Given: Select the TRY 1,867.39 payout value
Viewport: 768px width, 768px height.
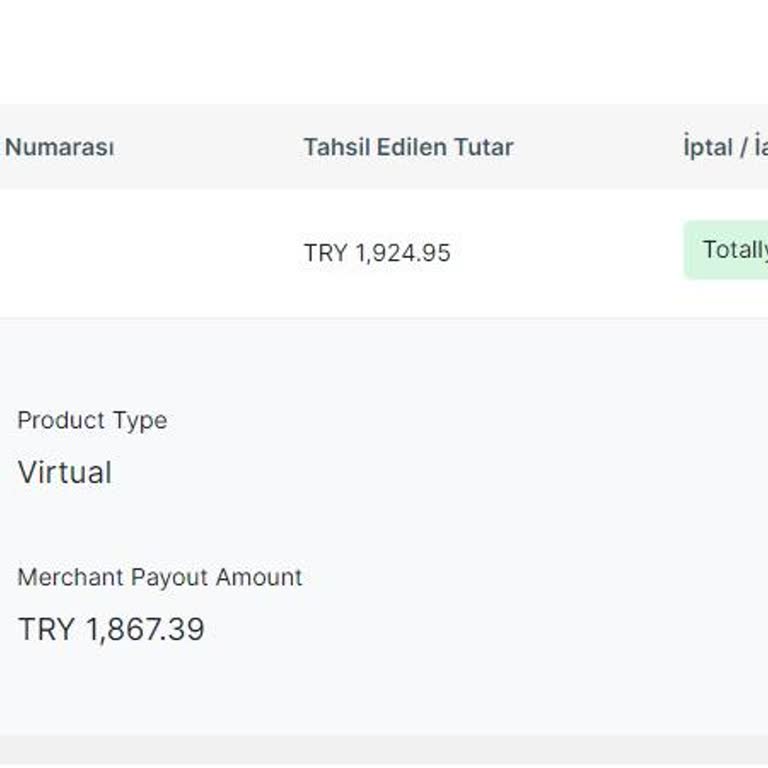Looking at the screenshot, I should [x=111, y=629].
